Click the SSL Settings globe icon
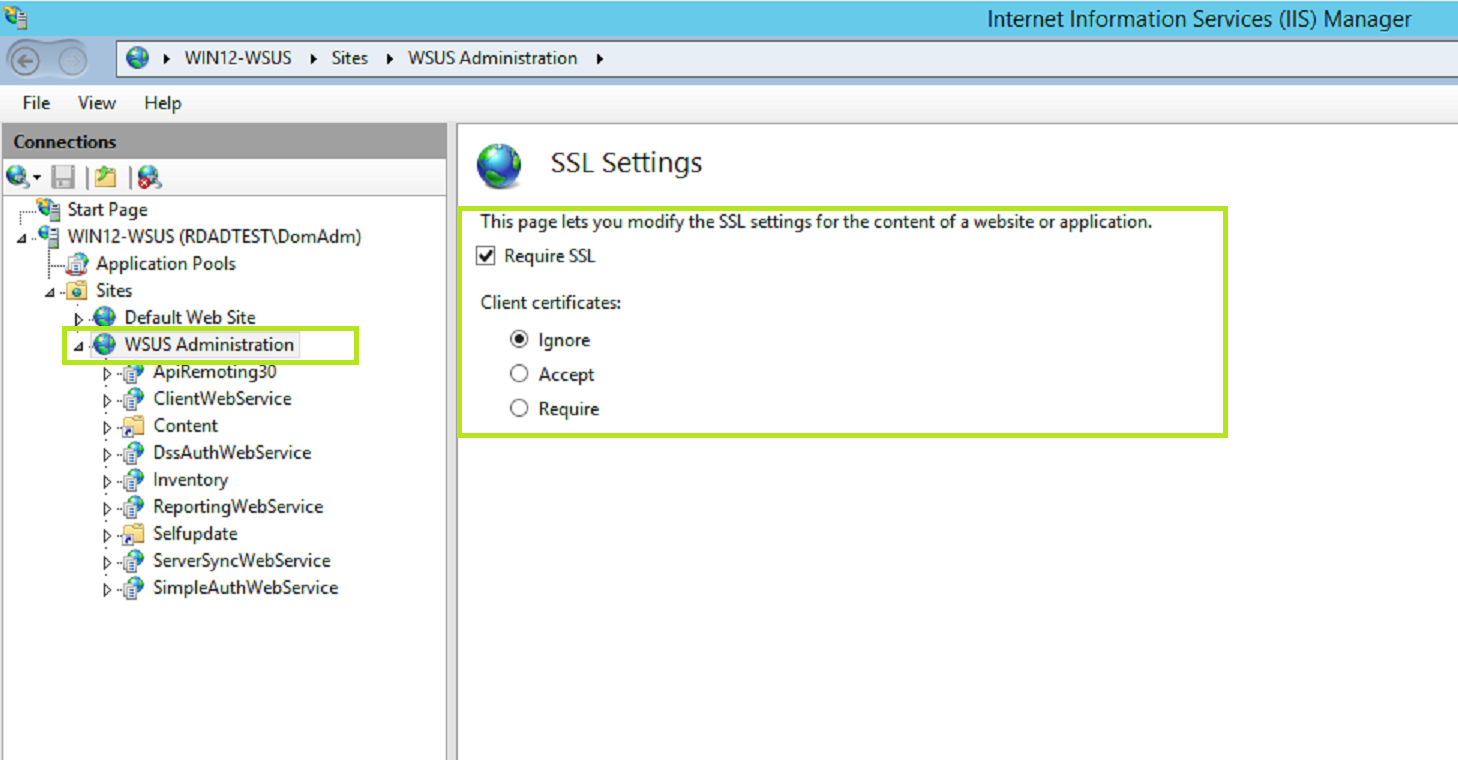 499,165
